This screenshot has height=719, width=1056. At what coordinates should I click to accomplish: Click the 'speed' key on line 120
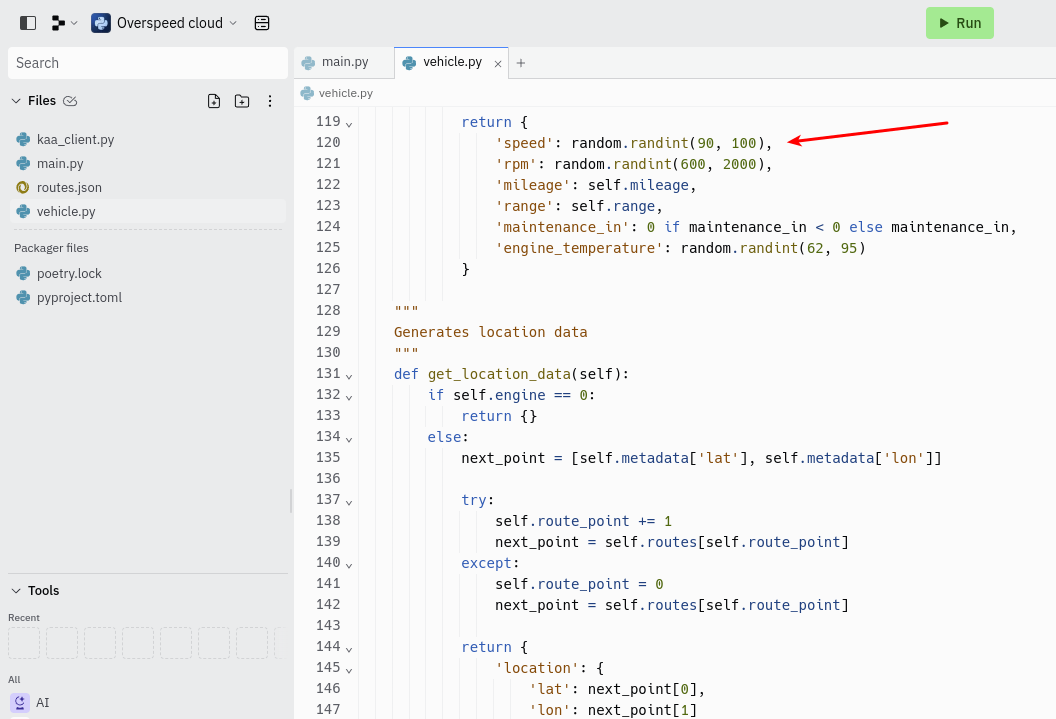[524, 143]
